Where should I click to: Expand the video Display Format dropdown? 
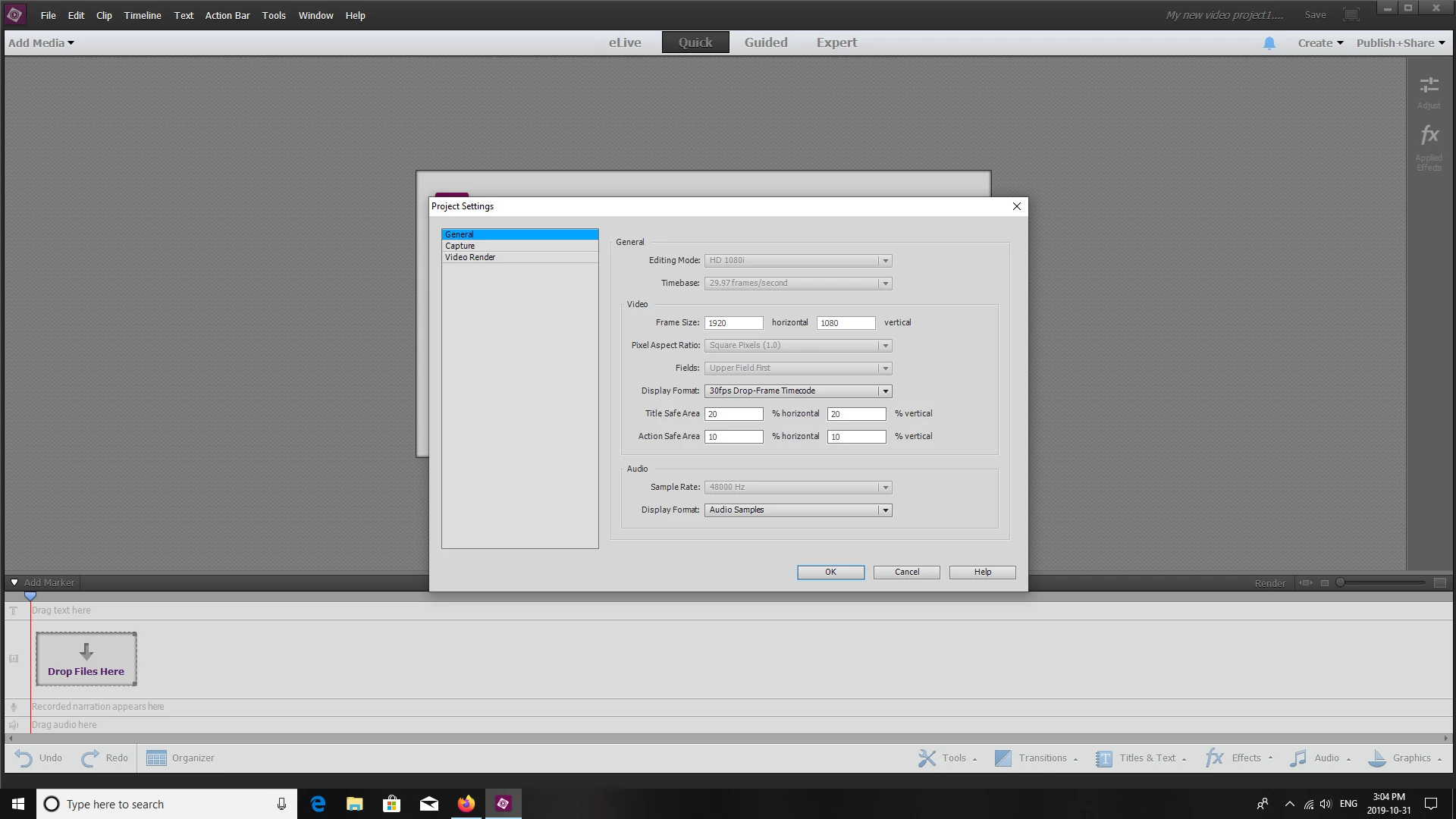point(884,391)
